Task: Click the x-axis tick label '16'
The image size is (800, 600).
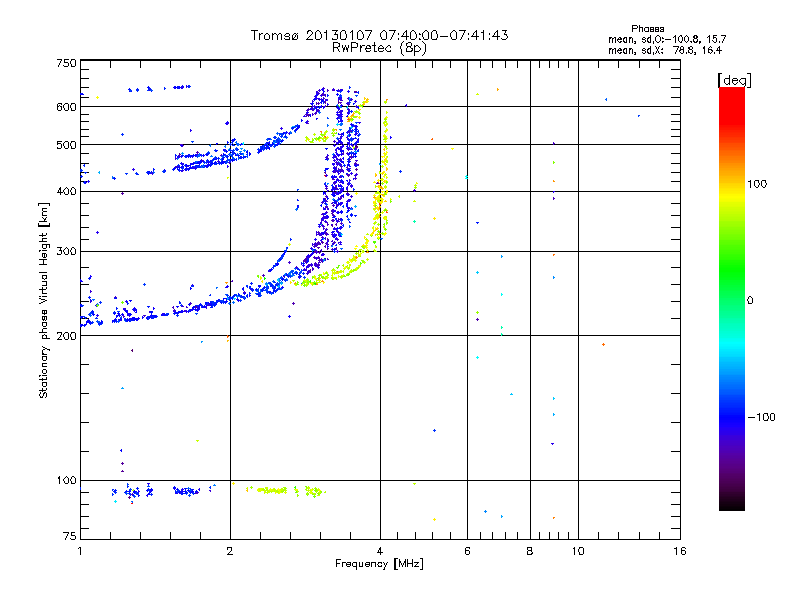Action: tap(680, 551)
